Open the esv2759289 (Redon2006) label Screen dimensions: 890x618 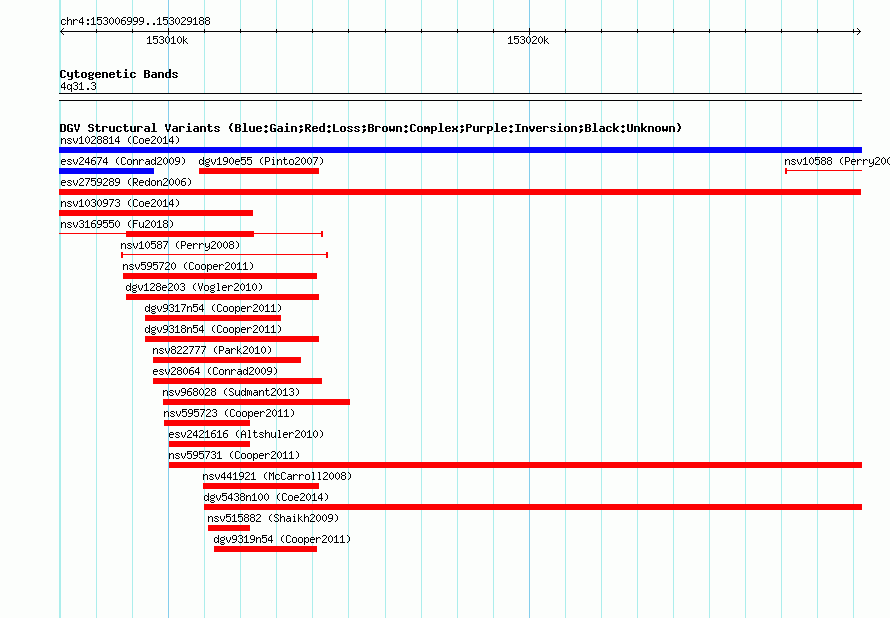point(126,182)
